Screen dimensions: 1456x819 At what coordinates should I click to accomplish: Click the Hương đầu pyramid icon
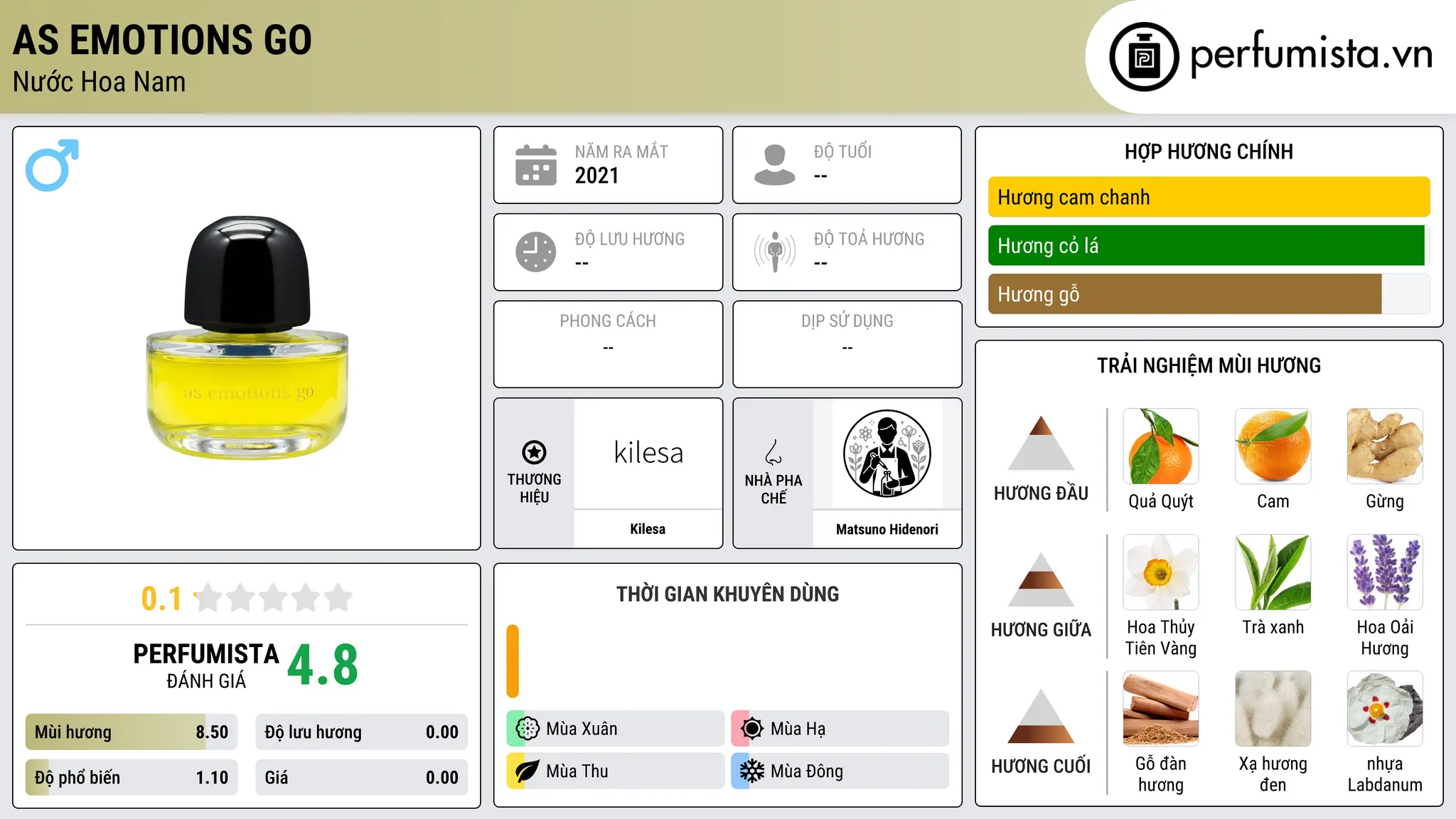pyautogui.click(x=1041, y=443)
